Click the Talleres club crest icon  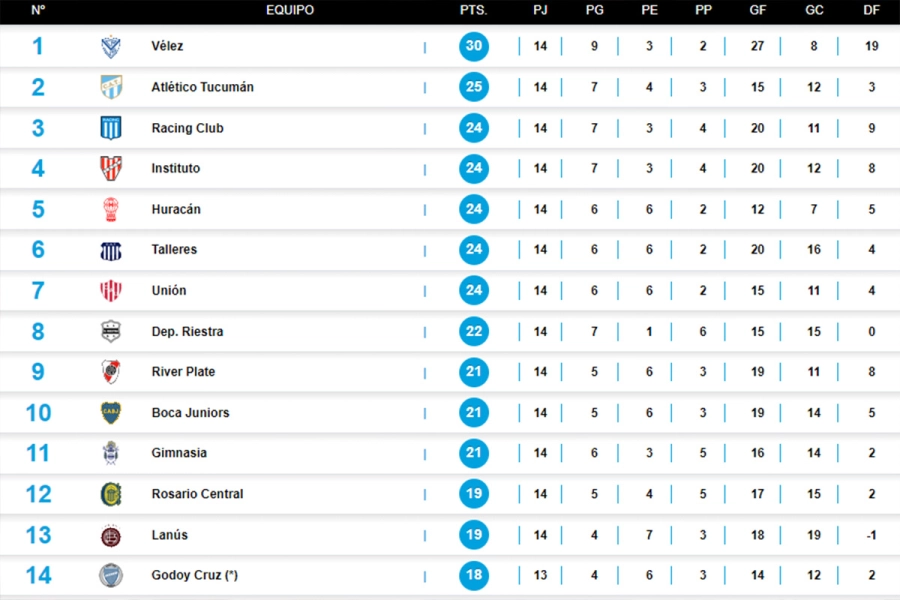tap(110, 250)
